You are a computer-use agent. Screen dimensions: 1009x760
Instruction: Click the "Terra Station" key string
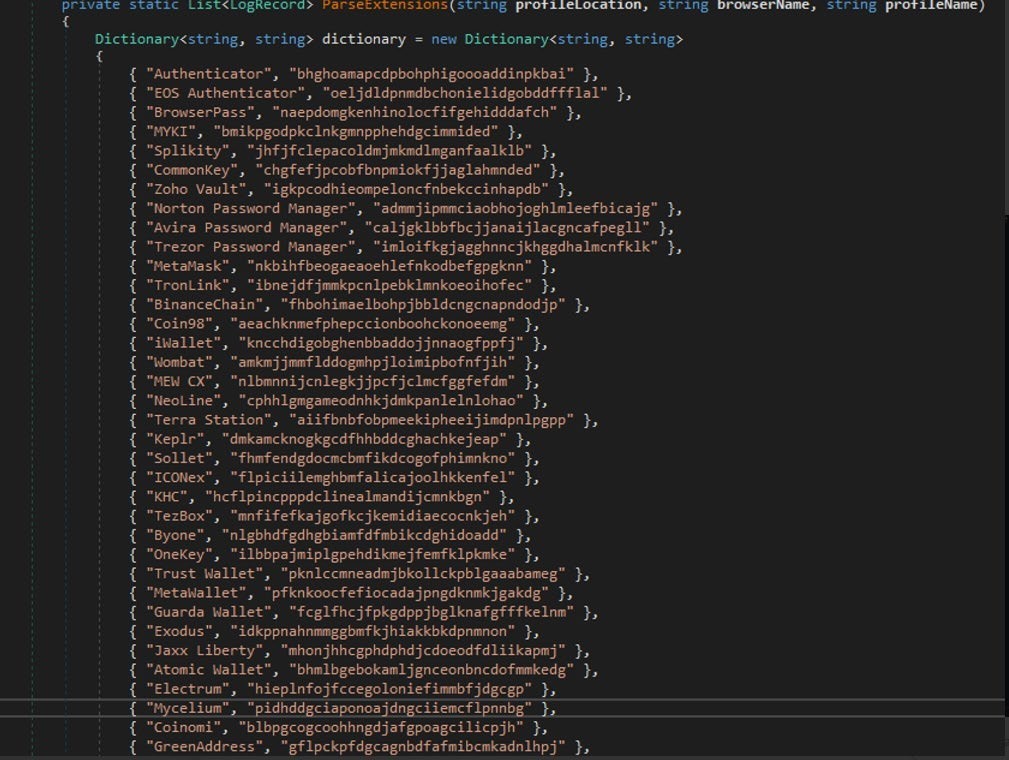[x=209, y=420]
